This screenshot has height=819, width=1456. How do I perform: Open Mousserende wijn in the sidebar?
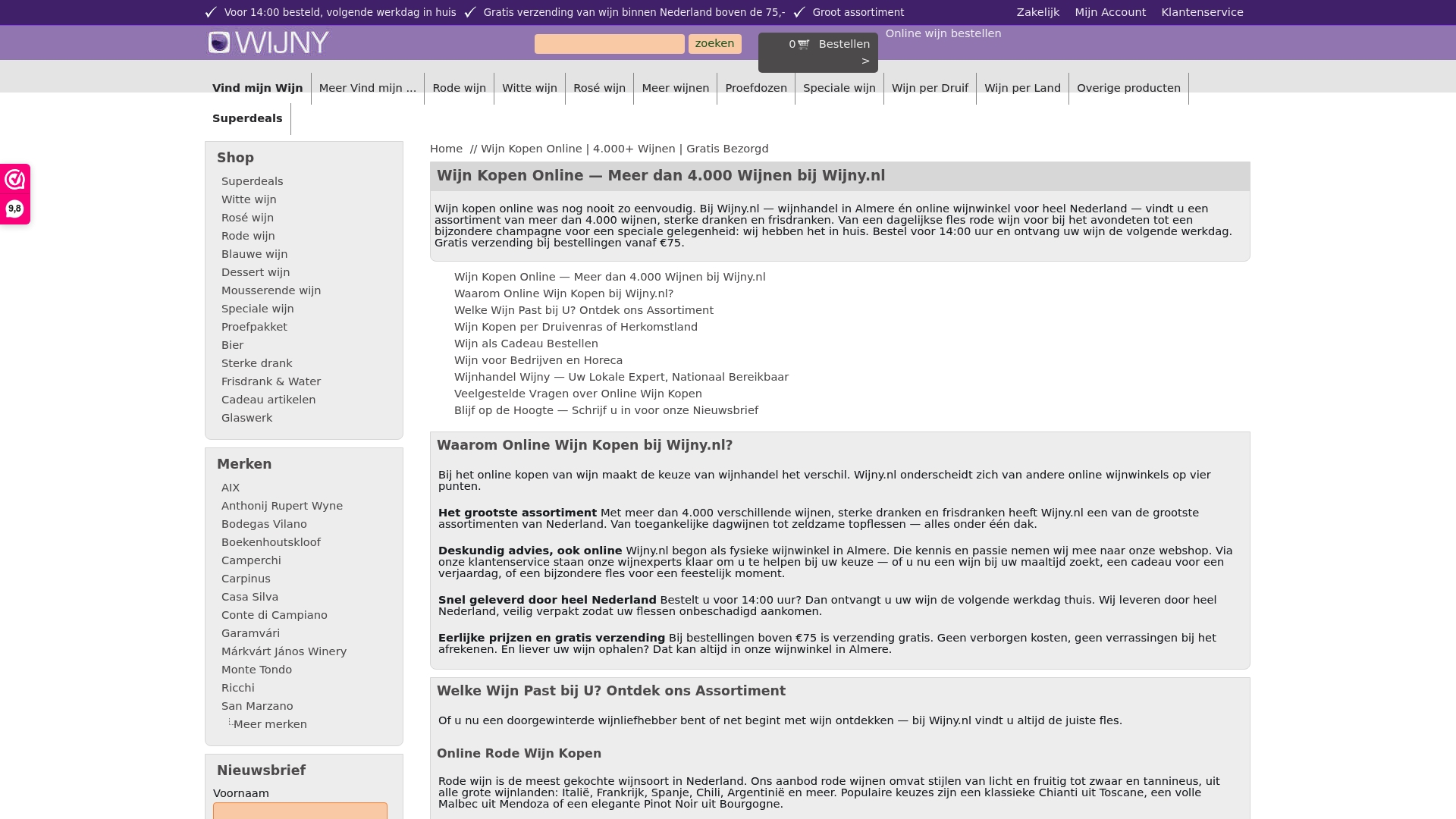(x=271, y=290)
